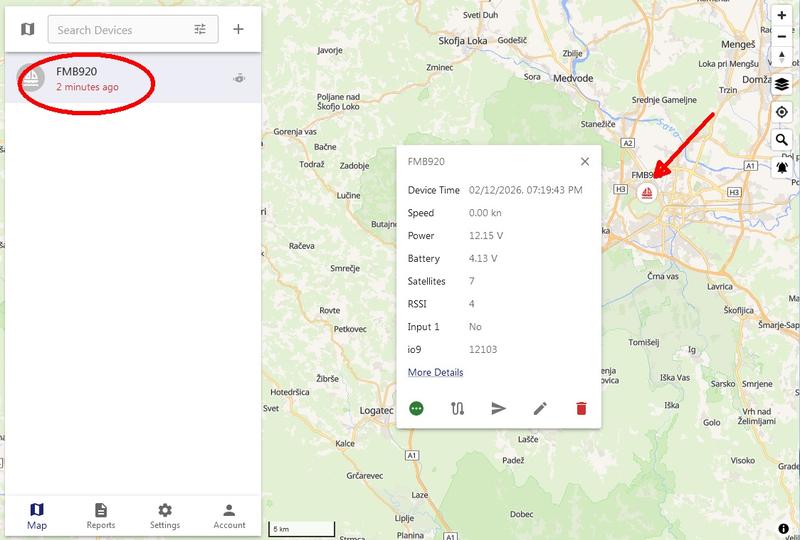Click the io9 value 12103
Image resolution: width=800 pixels, height=540 pixels.
[x=483, y=350]
